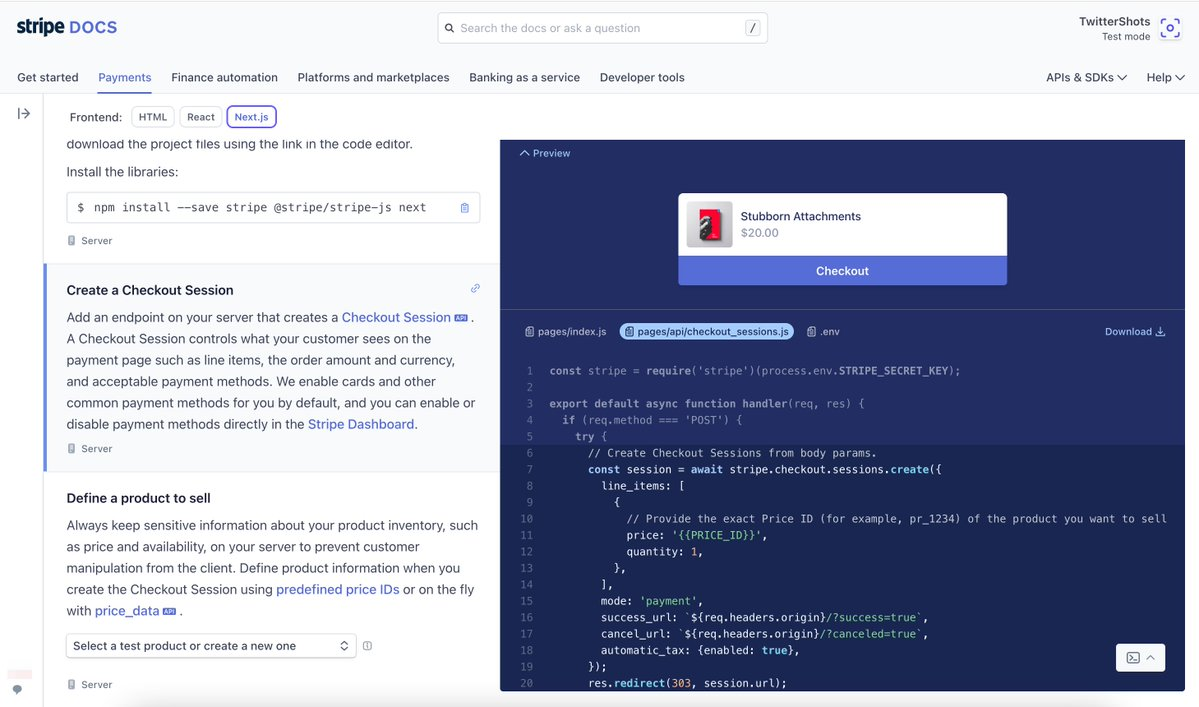Open the Stripe Dashboard link

tap(361, 424)
